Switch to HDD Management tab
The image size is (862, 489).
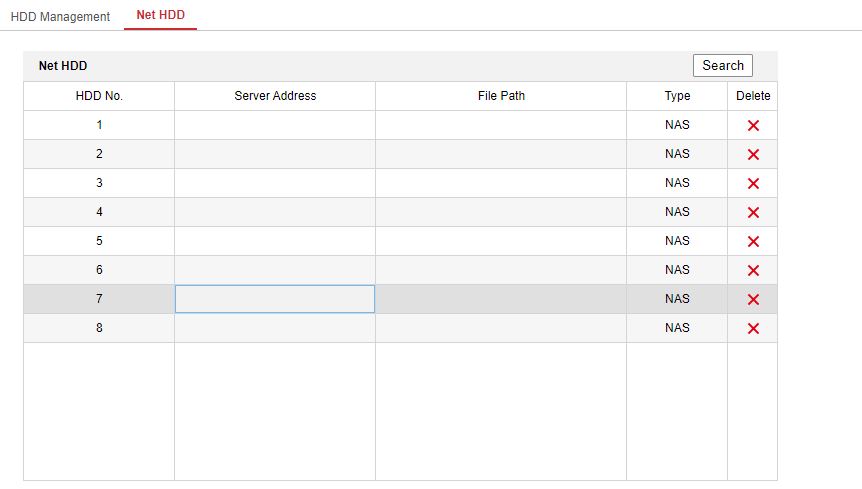point(60,17)
